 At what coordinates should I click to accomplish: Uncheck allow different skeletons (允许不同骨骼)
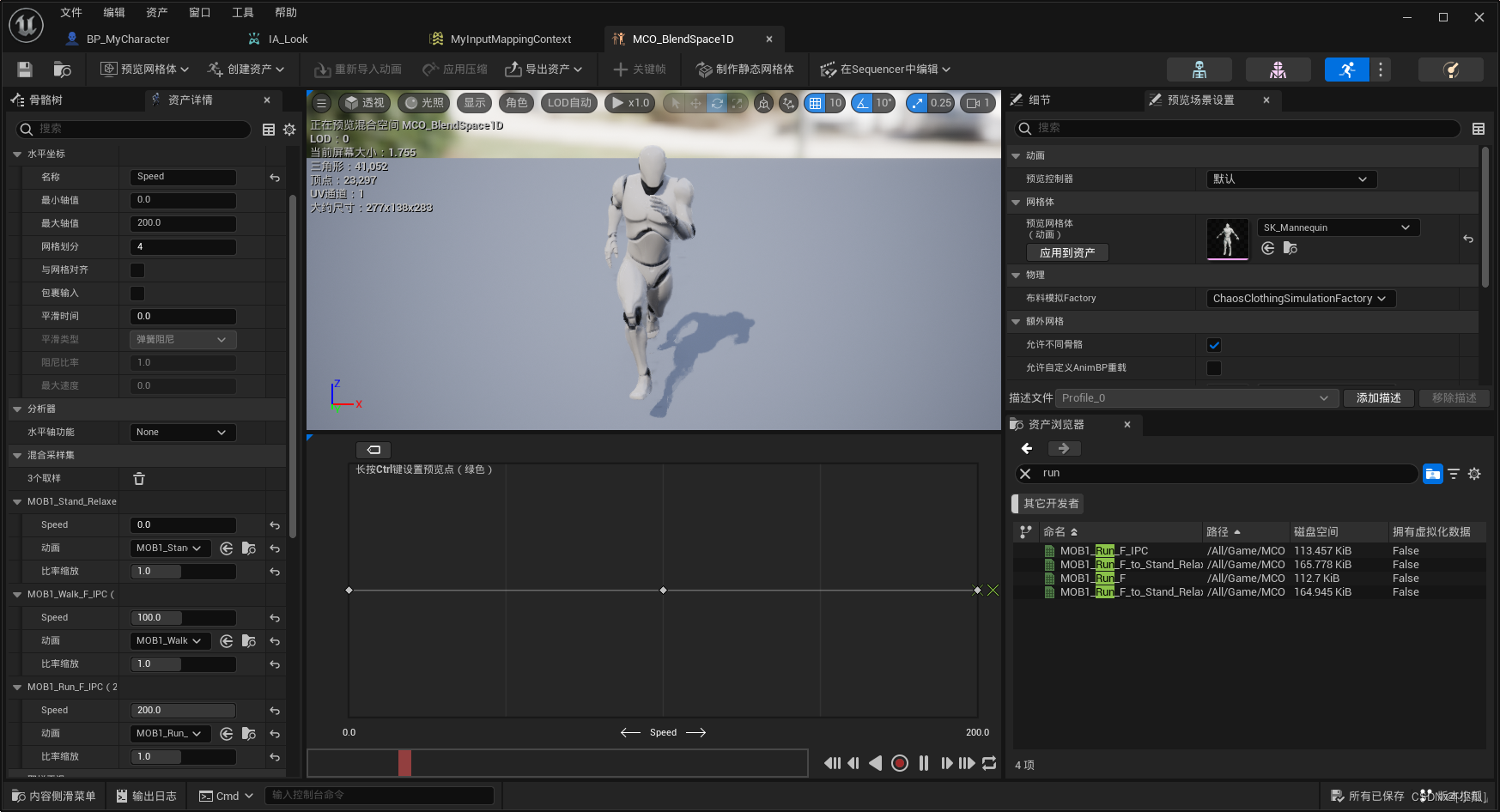pyautogui.click(x=1214, y=345)
